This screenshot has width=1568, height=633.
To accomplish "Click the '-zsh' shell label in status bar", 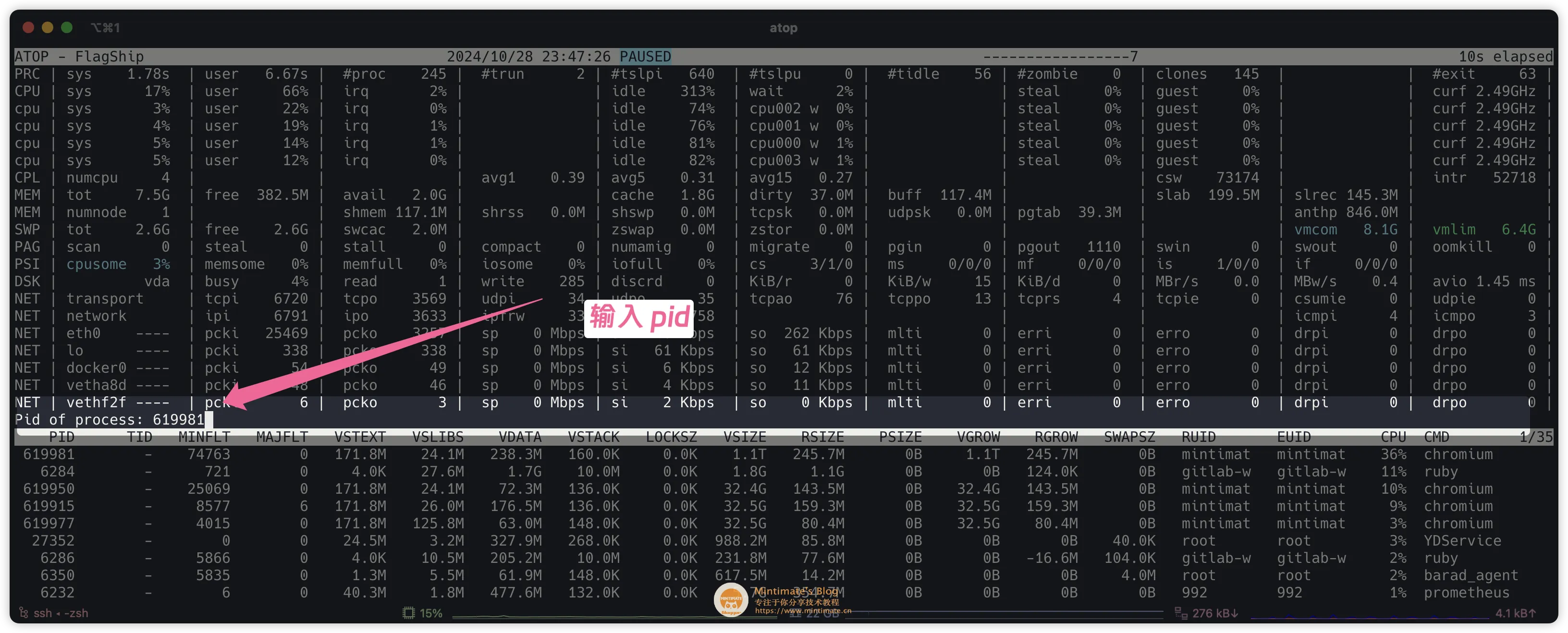I will point(76,613).
